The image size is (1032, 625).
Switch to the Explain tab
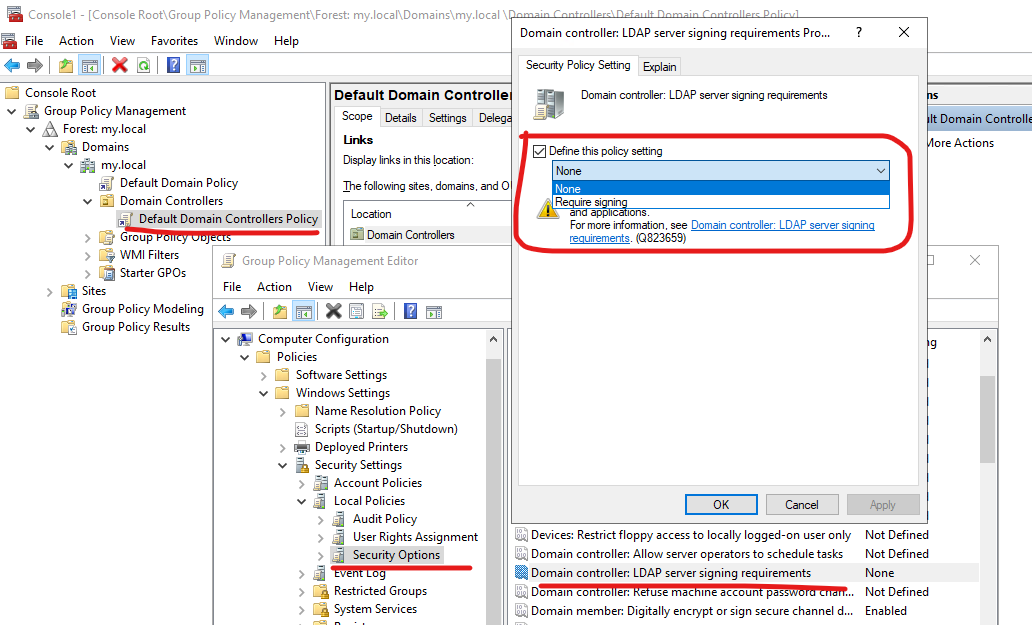coord(659,66)
